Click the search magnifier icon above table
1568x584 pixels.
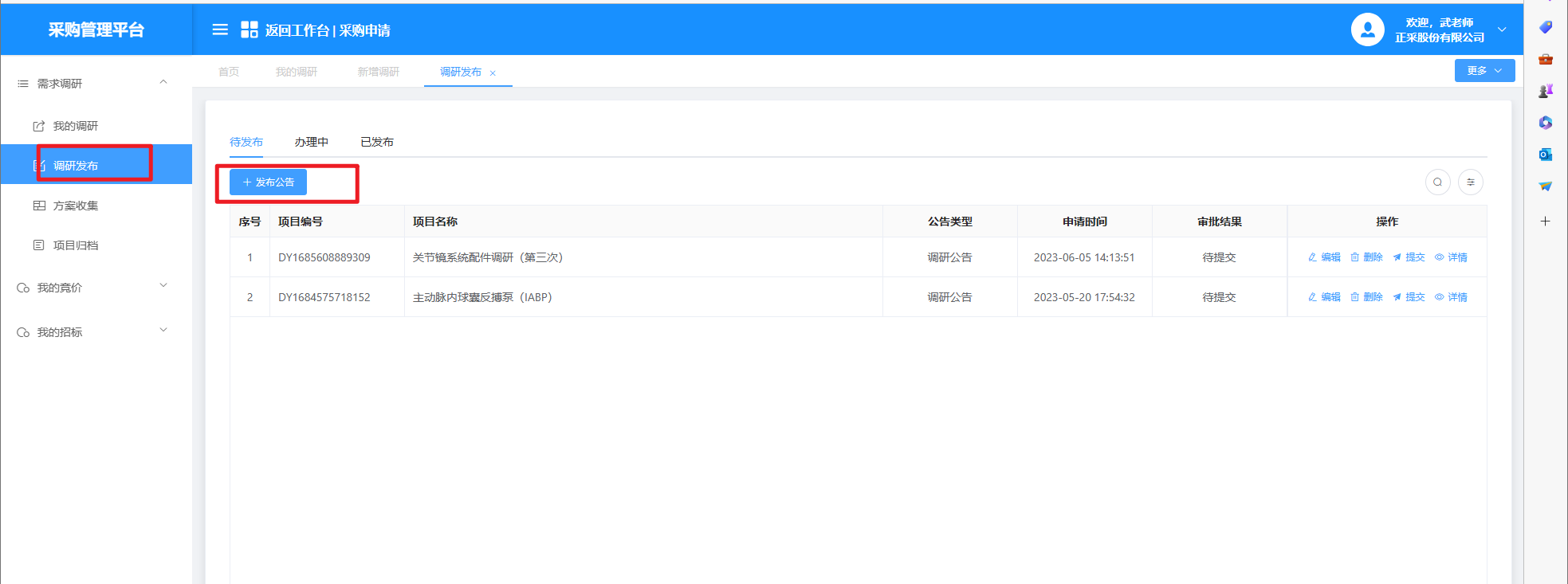coord(1437,182)
